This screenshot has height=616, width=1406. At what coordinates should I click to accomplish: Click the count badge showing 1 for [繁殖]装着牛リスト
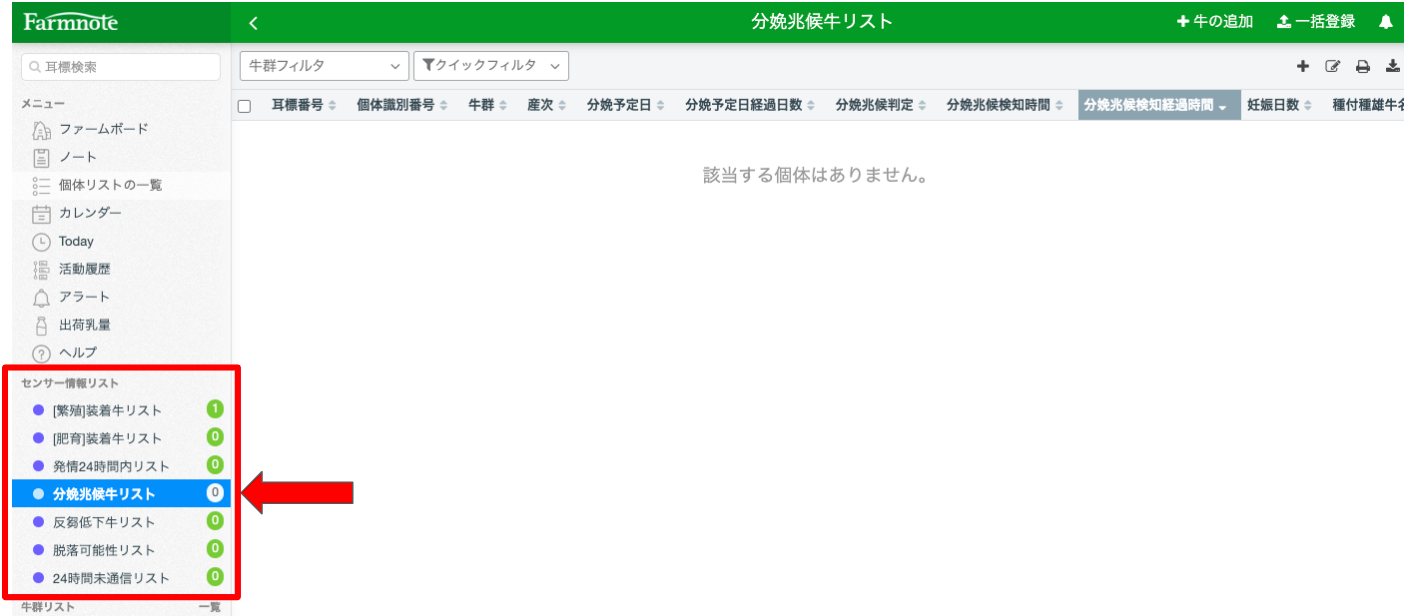[x=214, y=409]
